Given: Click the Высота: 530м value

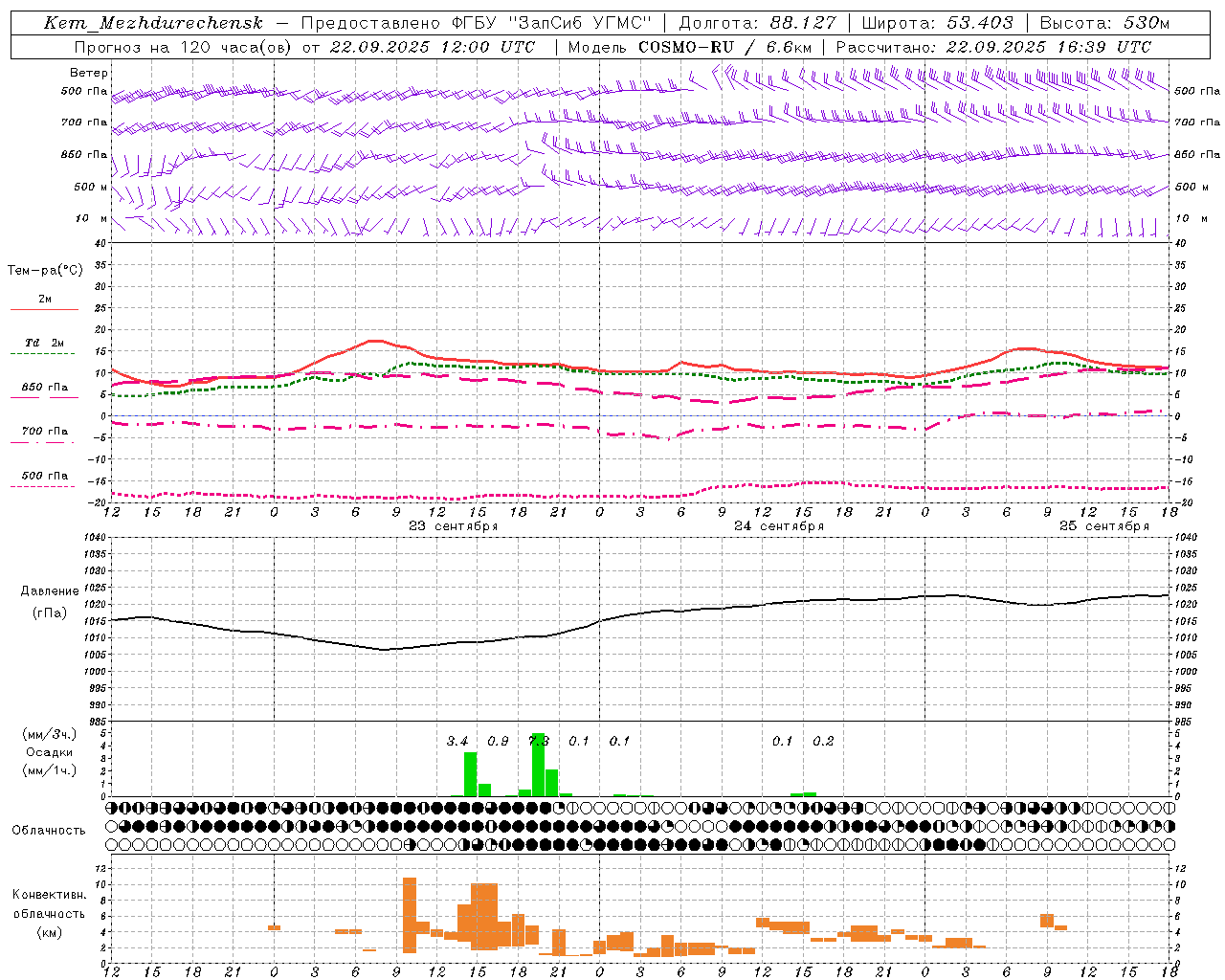Looking at the screenshot, I should tap(1104, 23).
